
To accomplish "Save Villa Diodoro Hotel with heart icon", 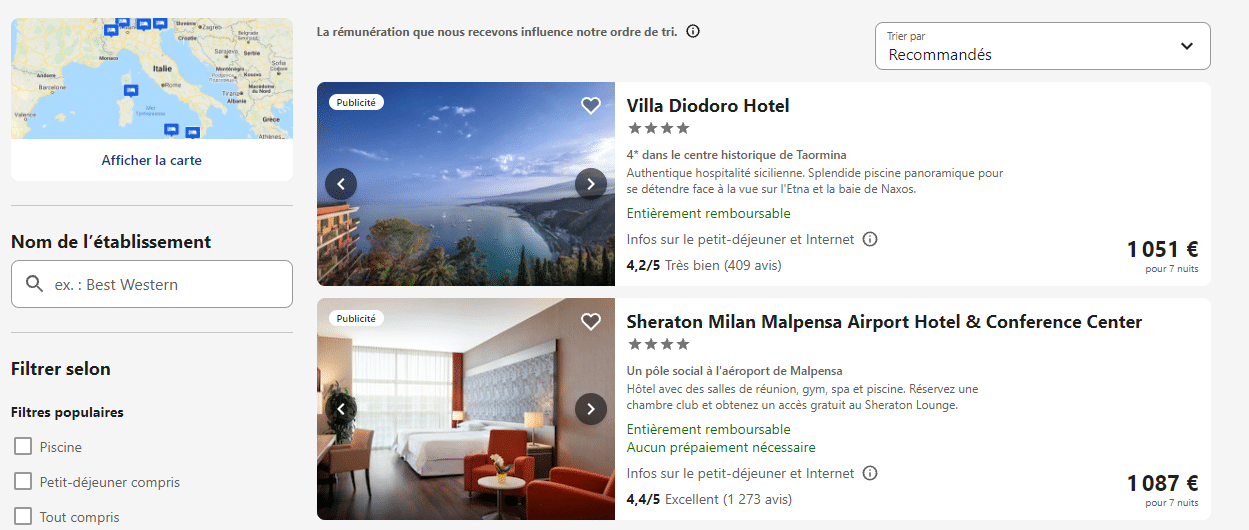I will click(591, 105).
